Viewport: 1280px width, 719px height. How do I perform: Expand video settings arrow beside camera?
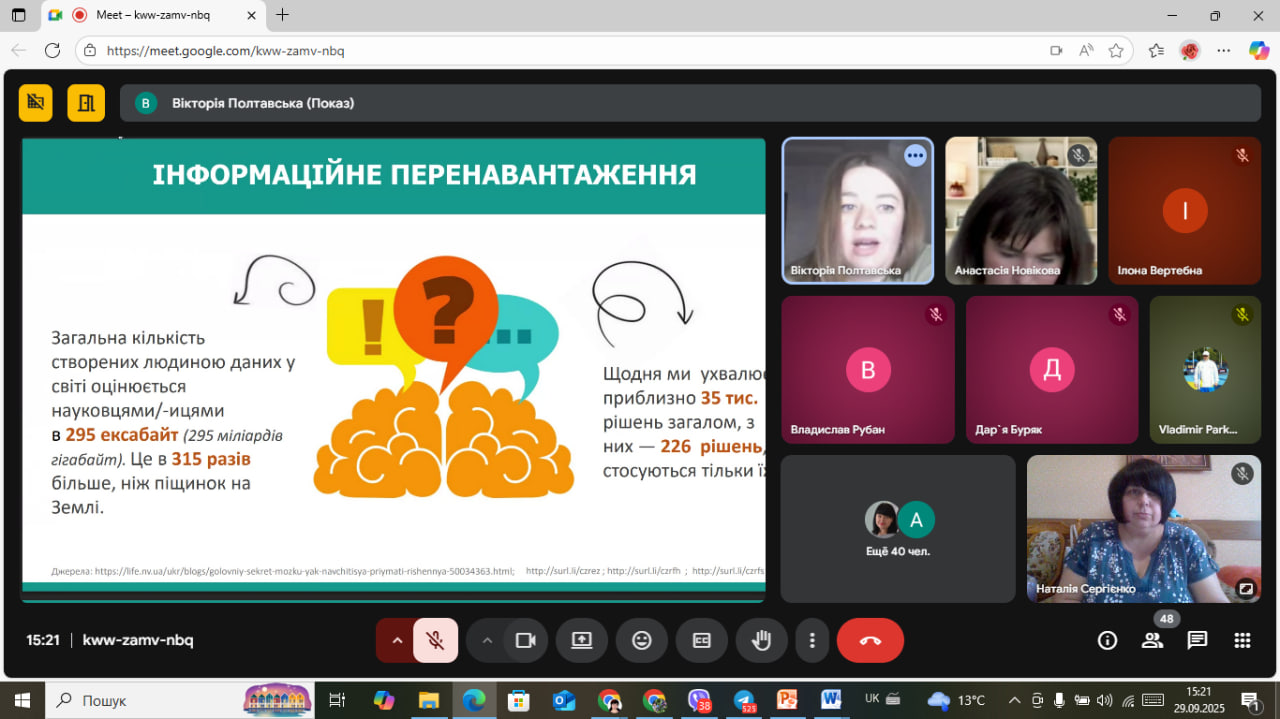point(487,641)
